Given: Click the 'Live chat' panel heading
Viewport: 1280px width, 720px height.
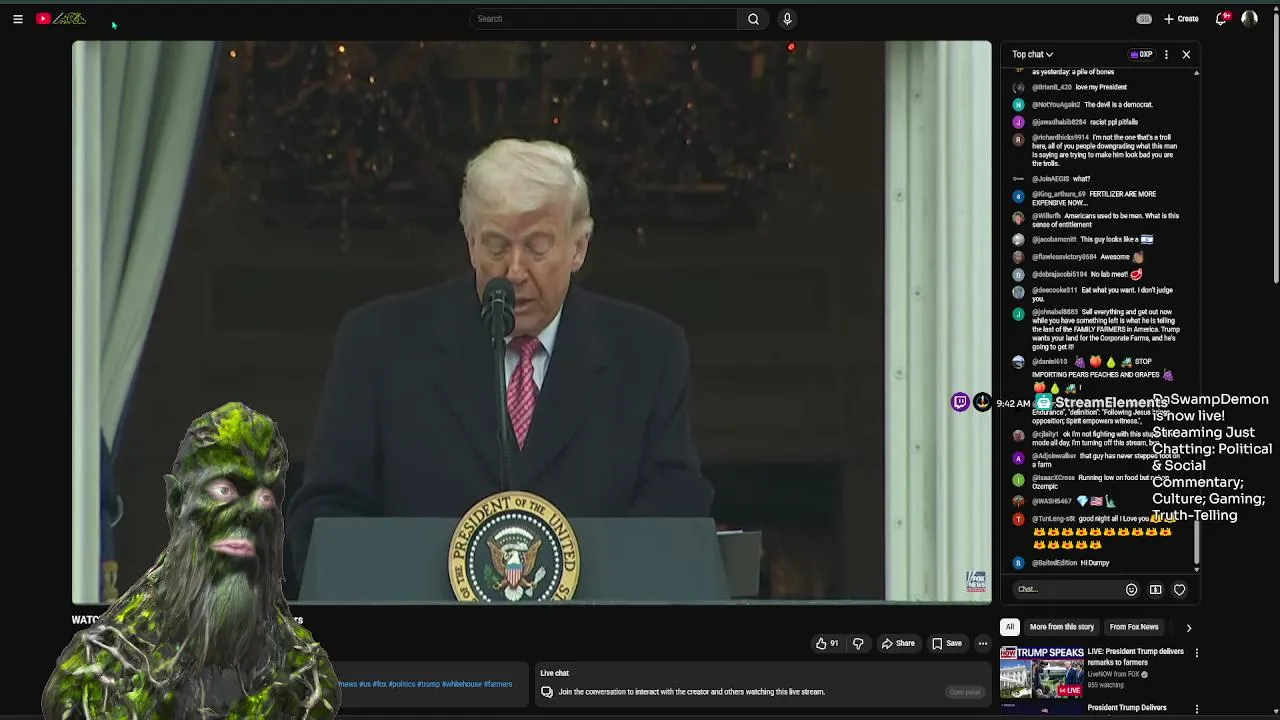Looking at the screenshot, I should point(554,673).
